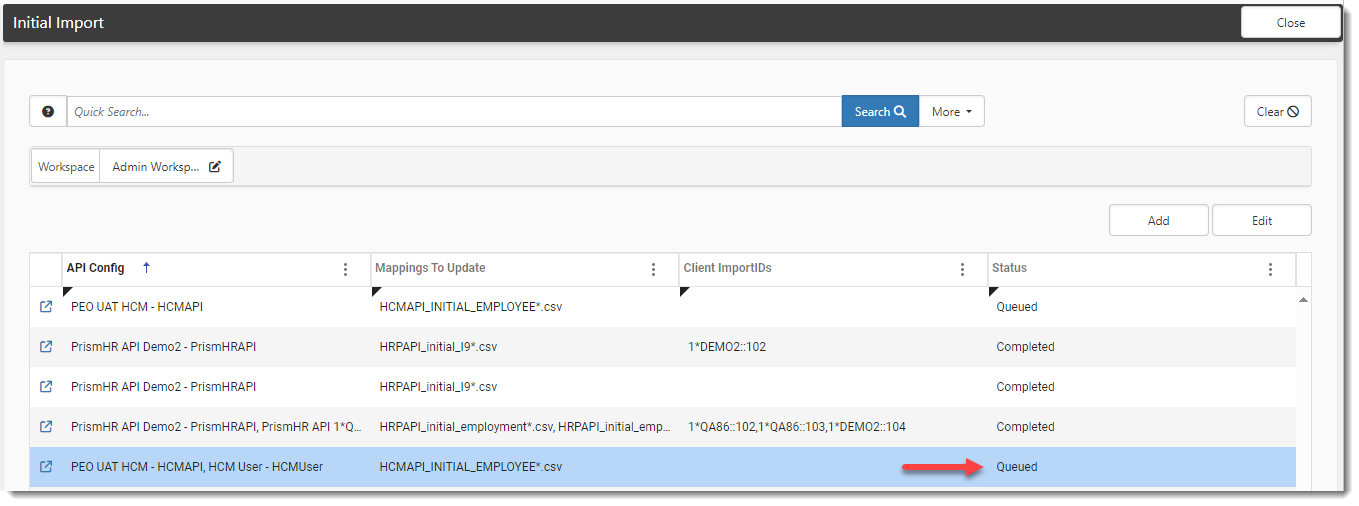
Task: Edit the Admin Workspace with pencil icon
Action: (215, 167)
